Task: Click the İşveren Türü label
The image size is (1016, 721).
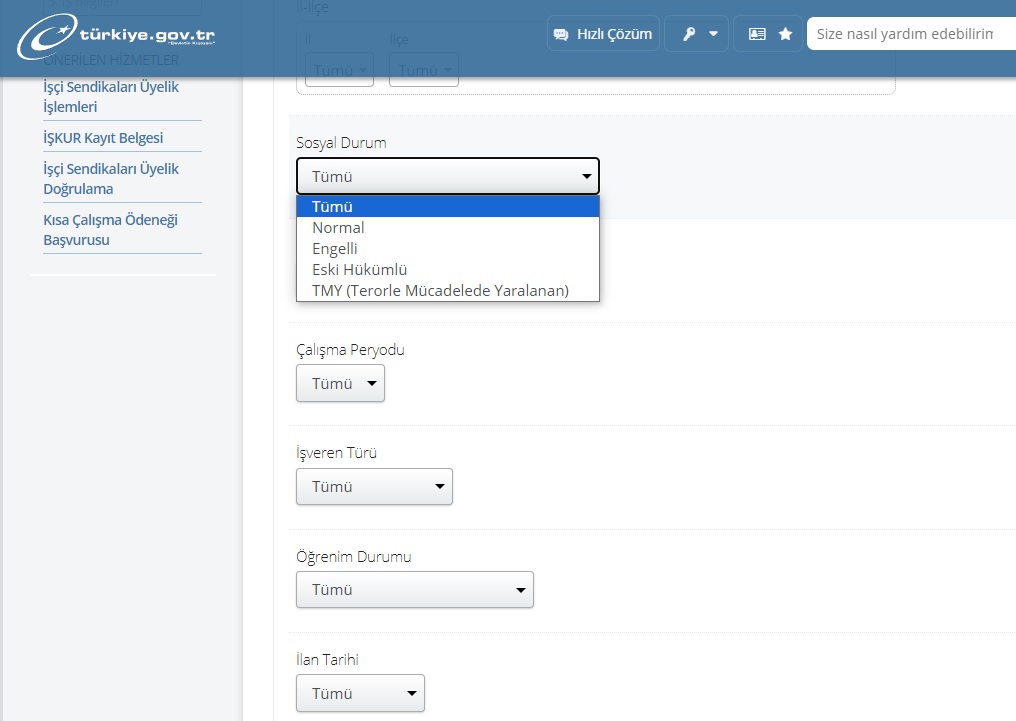Action: (336, 453)
